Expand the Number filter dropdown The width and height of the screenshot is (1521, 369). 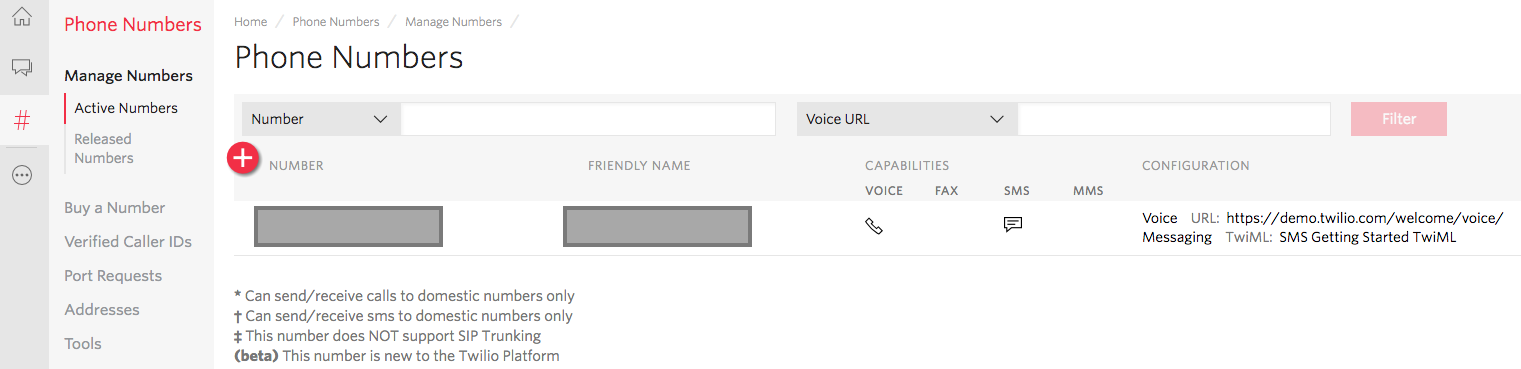321,119
